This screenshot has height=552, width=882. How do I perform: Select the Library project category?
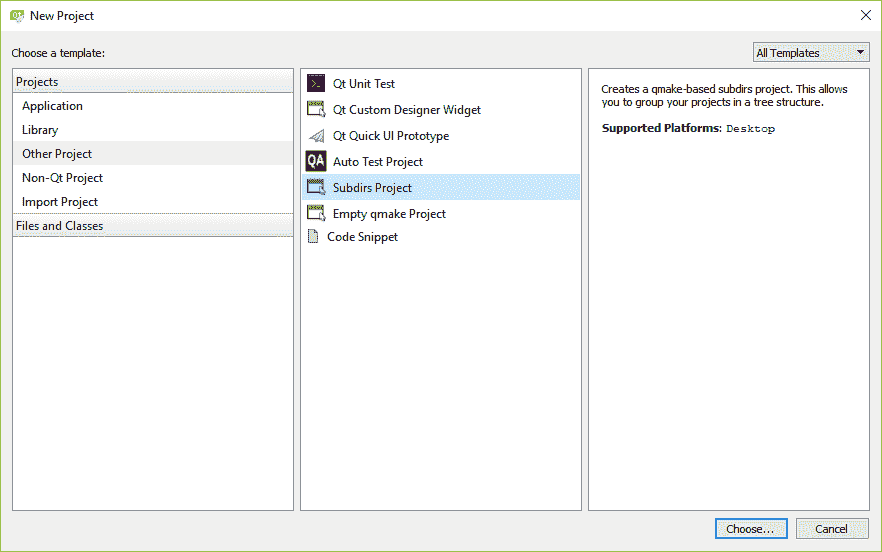[x=40, y=130]
